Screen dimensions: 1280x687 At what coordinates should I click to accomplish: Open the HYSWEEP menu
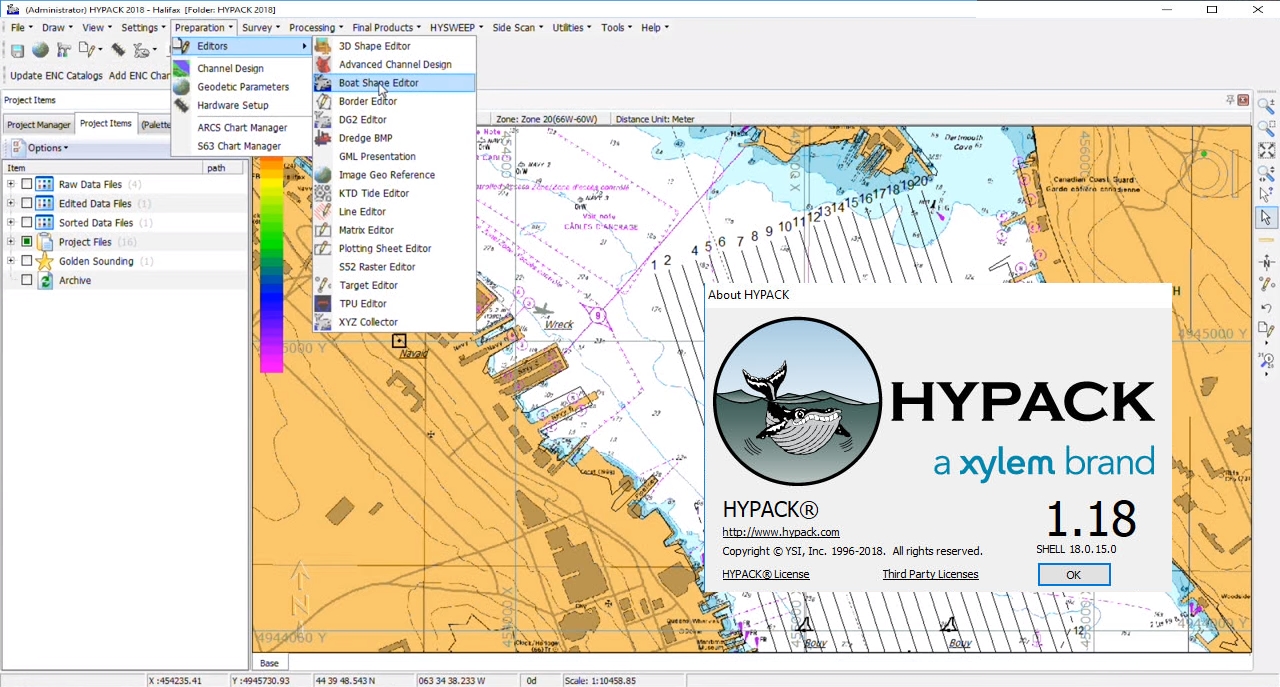(x=457, y=28)
